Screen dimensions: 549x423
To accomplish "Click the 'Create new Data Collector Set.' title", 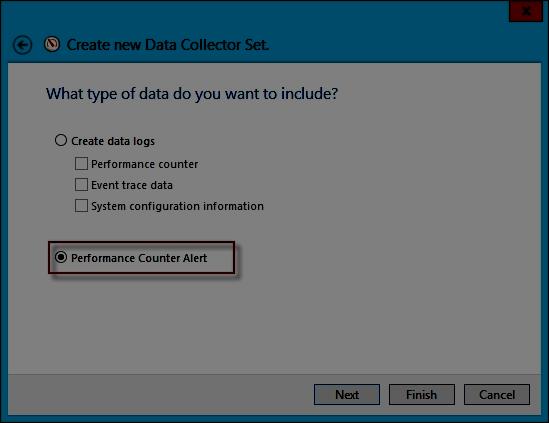I will click(168, 45).
